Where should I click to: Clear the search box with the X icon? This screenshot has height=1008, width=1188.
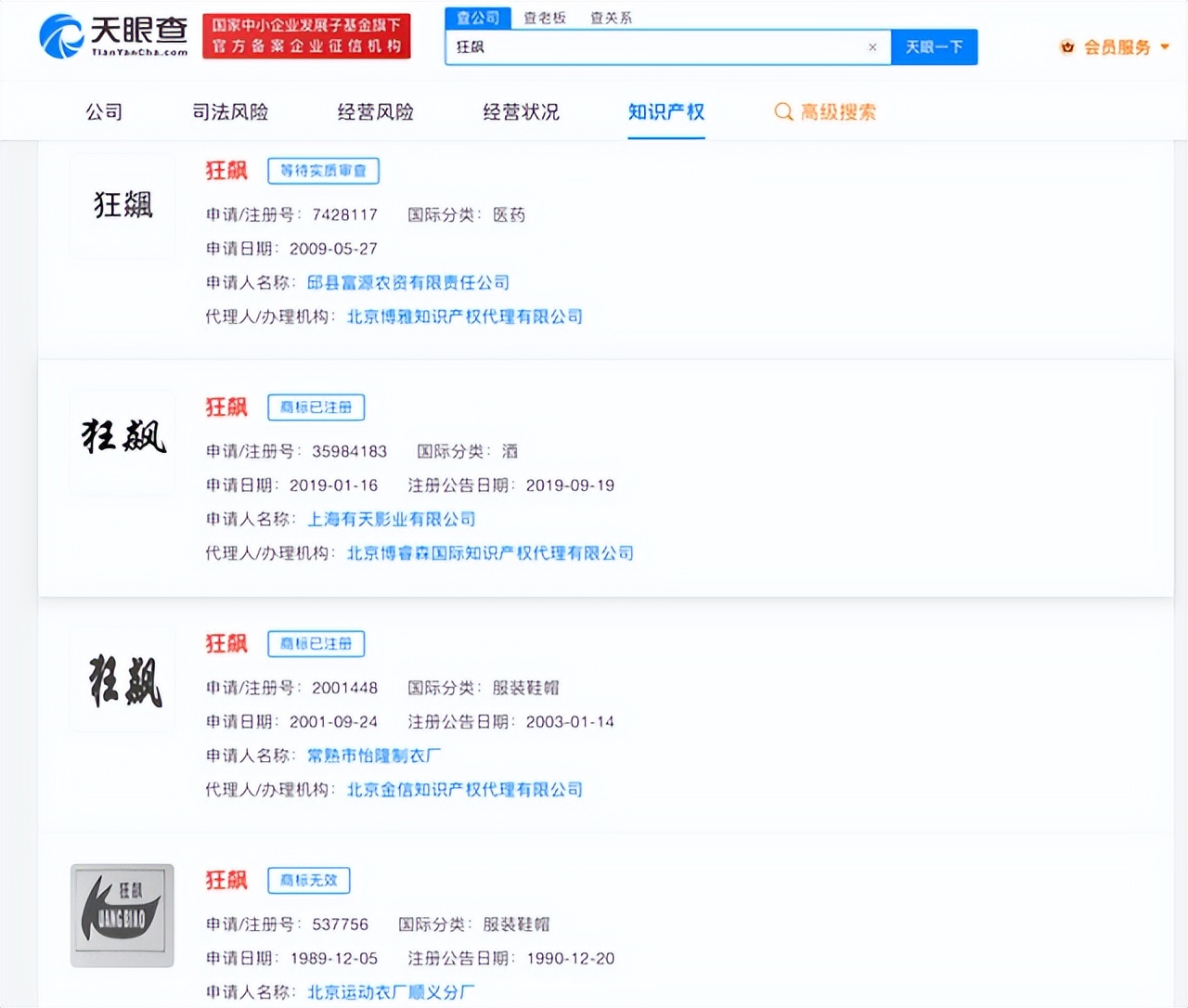(872, 47)
